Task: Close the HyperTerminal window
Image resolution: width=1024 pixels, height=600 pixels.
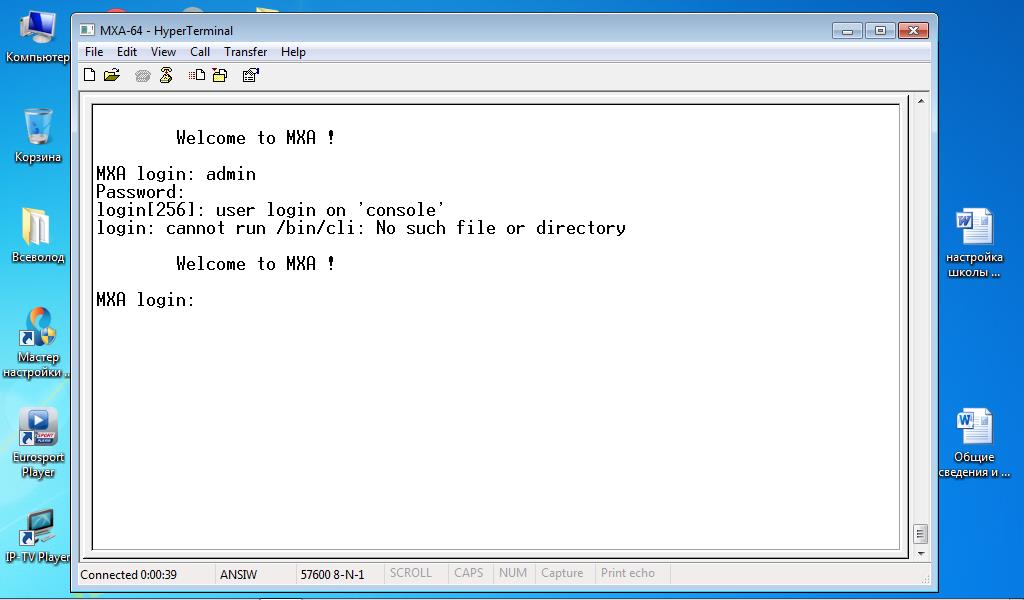Action: (913, 31)
